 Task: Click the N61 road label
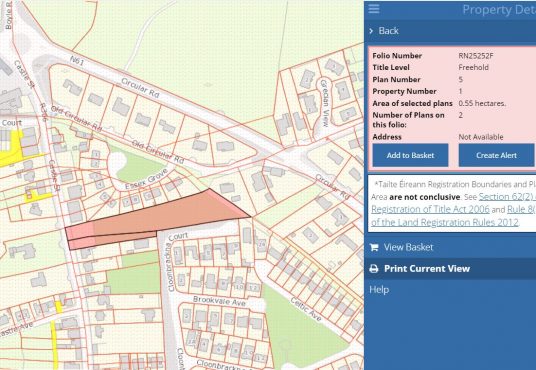click(x=77, y=61)
